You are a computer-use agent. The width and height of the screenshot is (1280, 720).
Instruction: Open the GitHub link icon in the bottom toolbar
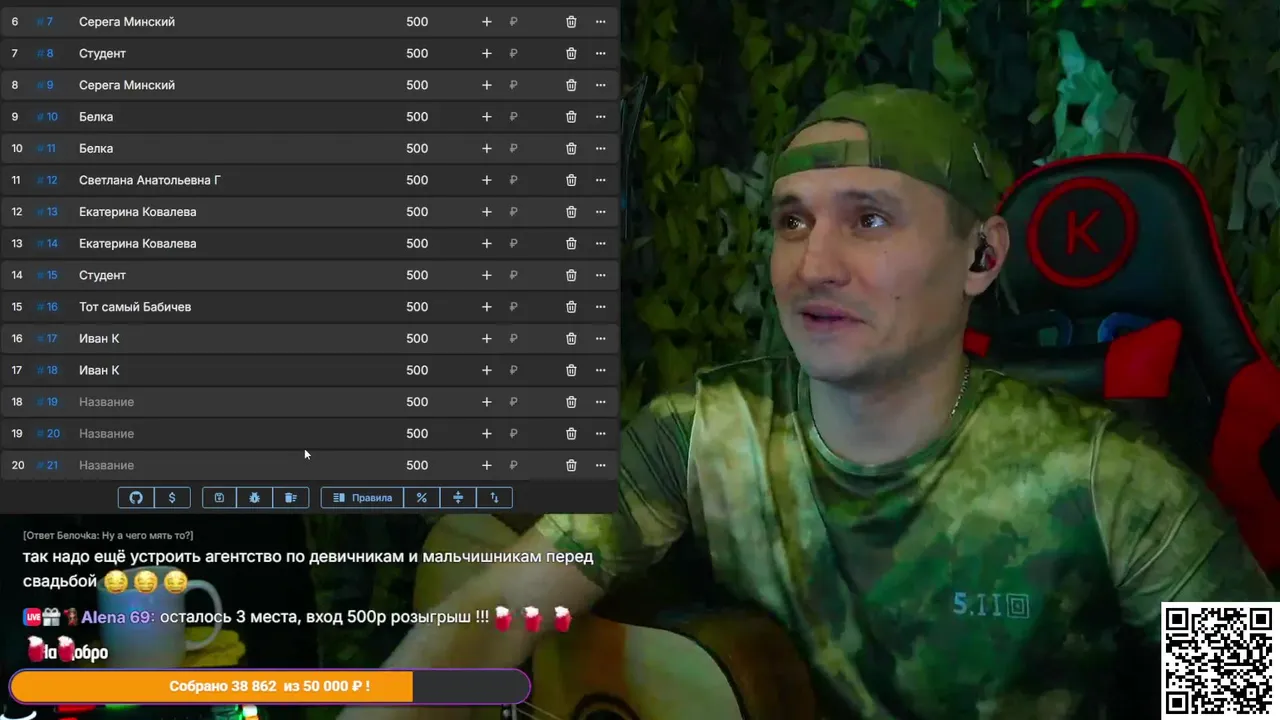point(137,497)
